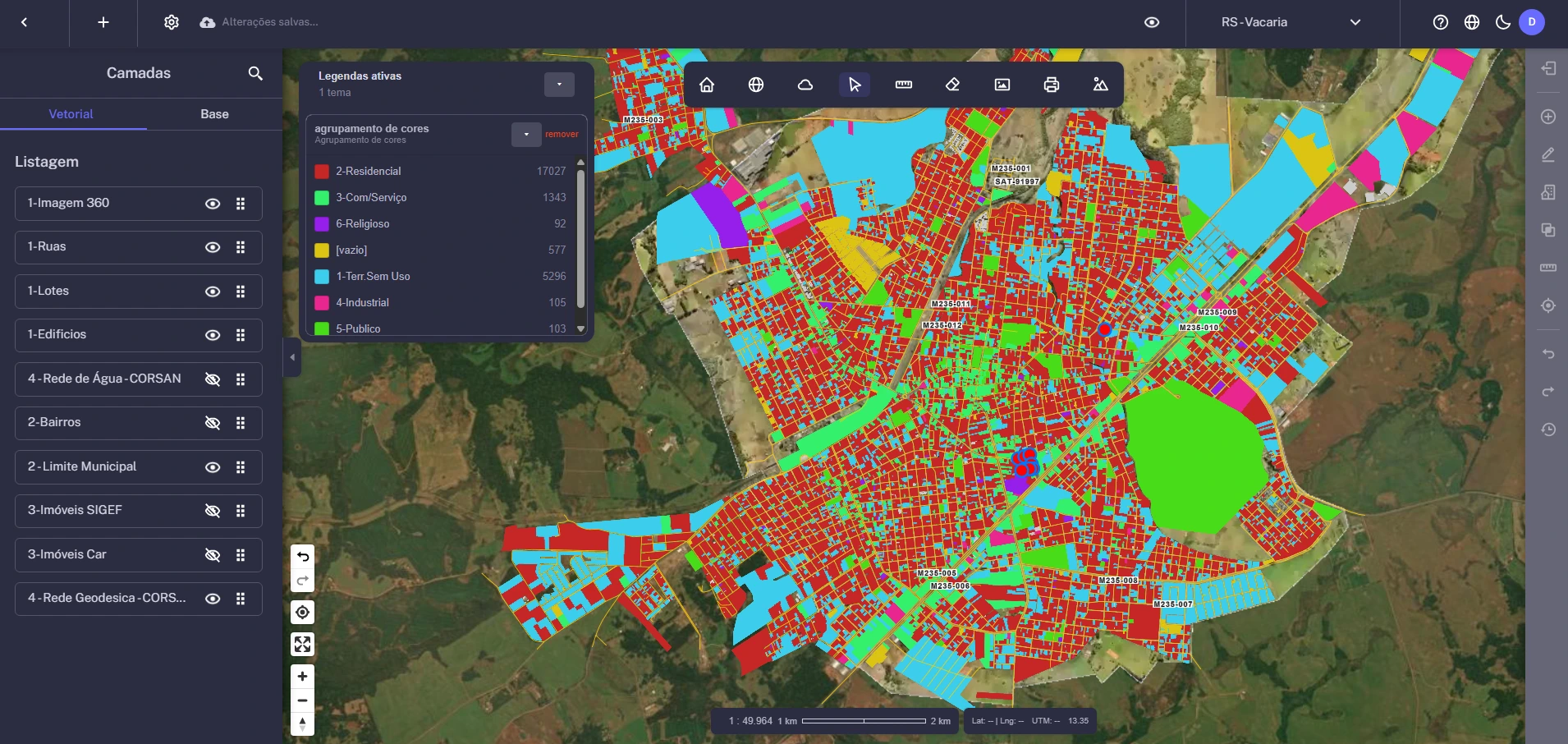The image size is (1568, 744).
Task: Click the pink 4-Industrial color swatch
Action: (322, 303)
